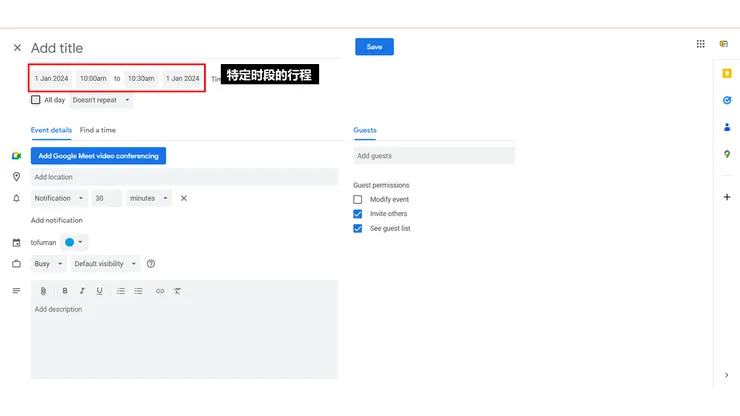
Task: Insert a numbered list
Action: coord(121,291)
